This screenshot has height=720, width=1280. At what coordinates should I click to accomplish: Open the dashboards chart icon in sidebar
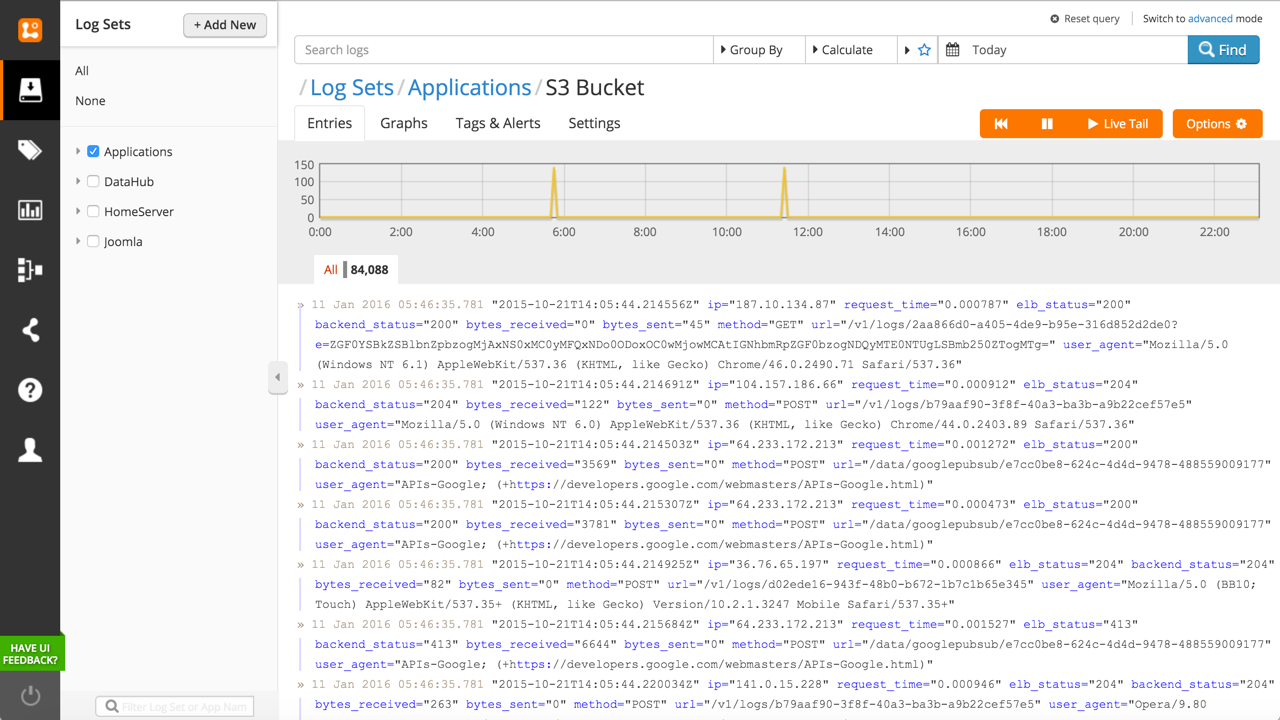point(30,210)
